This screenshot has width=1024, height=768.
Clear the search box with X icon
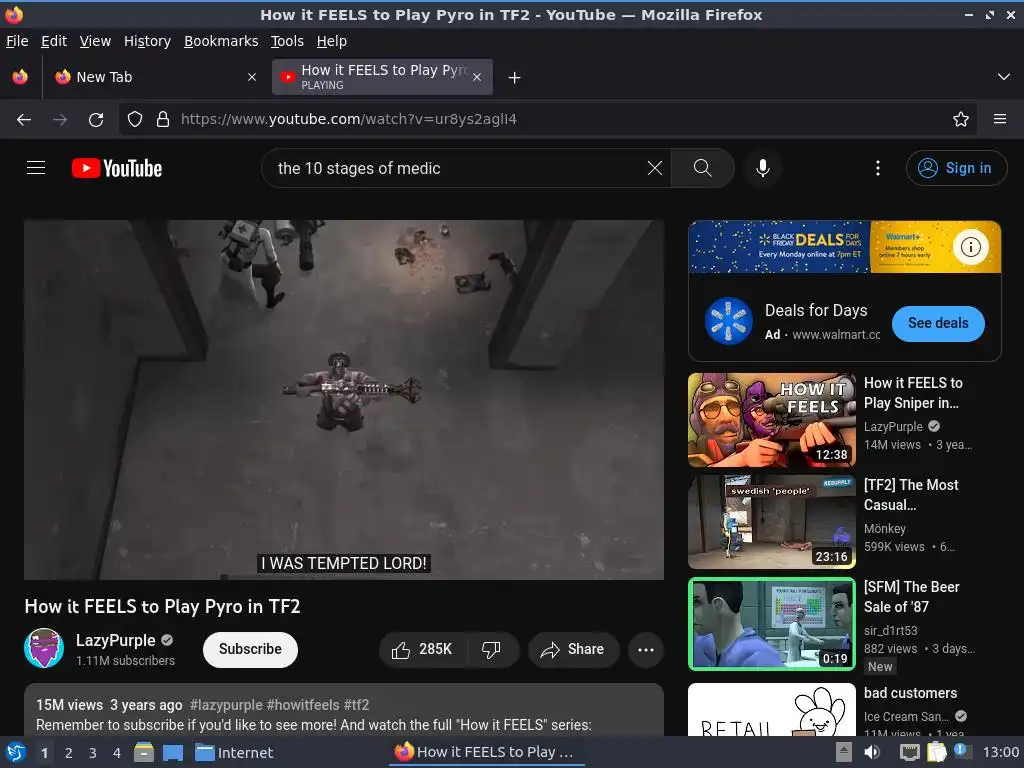pos(654,168)
